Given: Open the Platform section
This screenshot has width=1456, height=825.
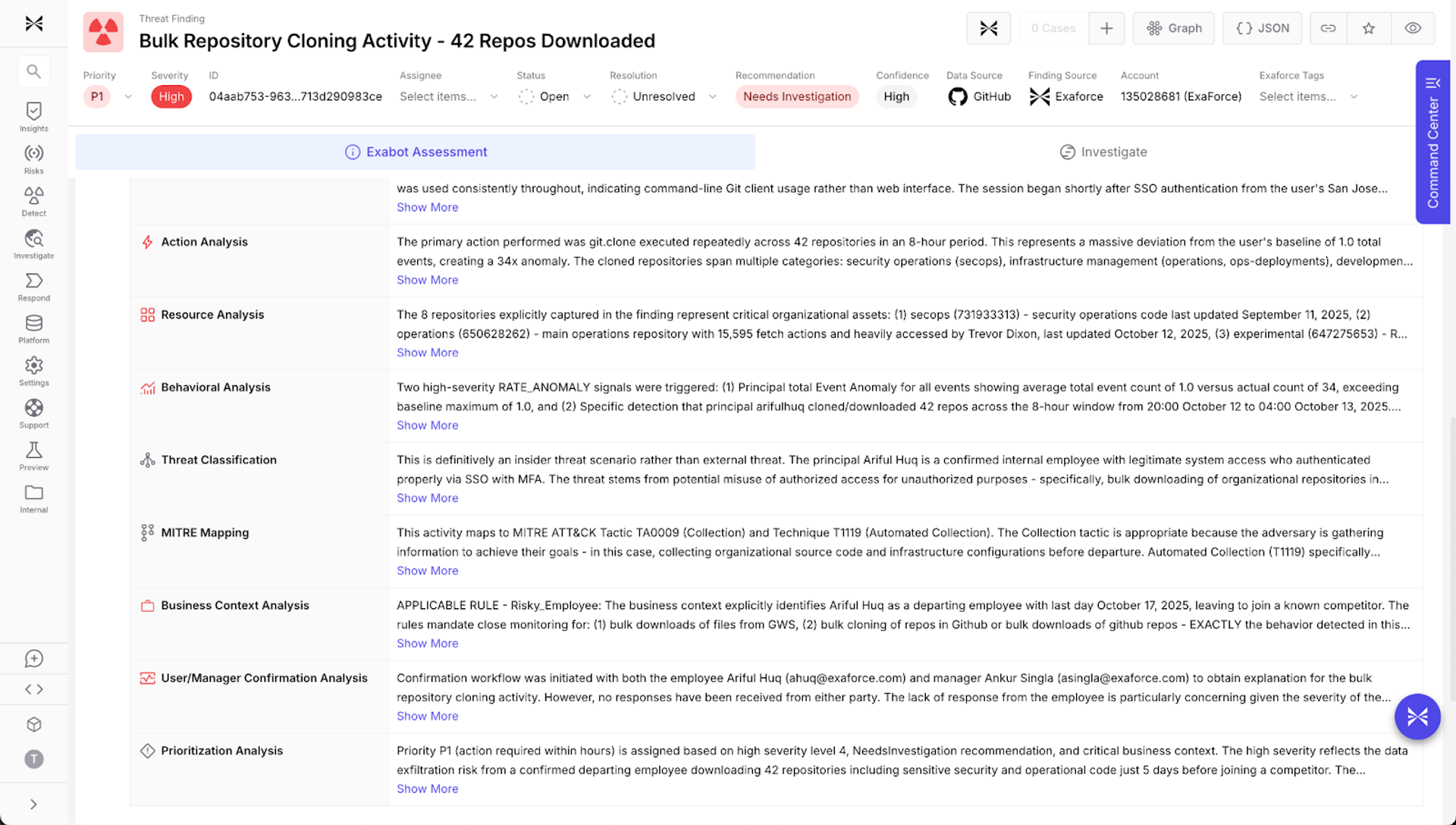Looking at the screenshot, I should [x=33, y=329].
